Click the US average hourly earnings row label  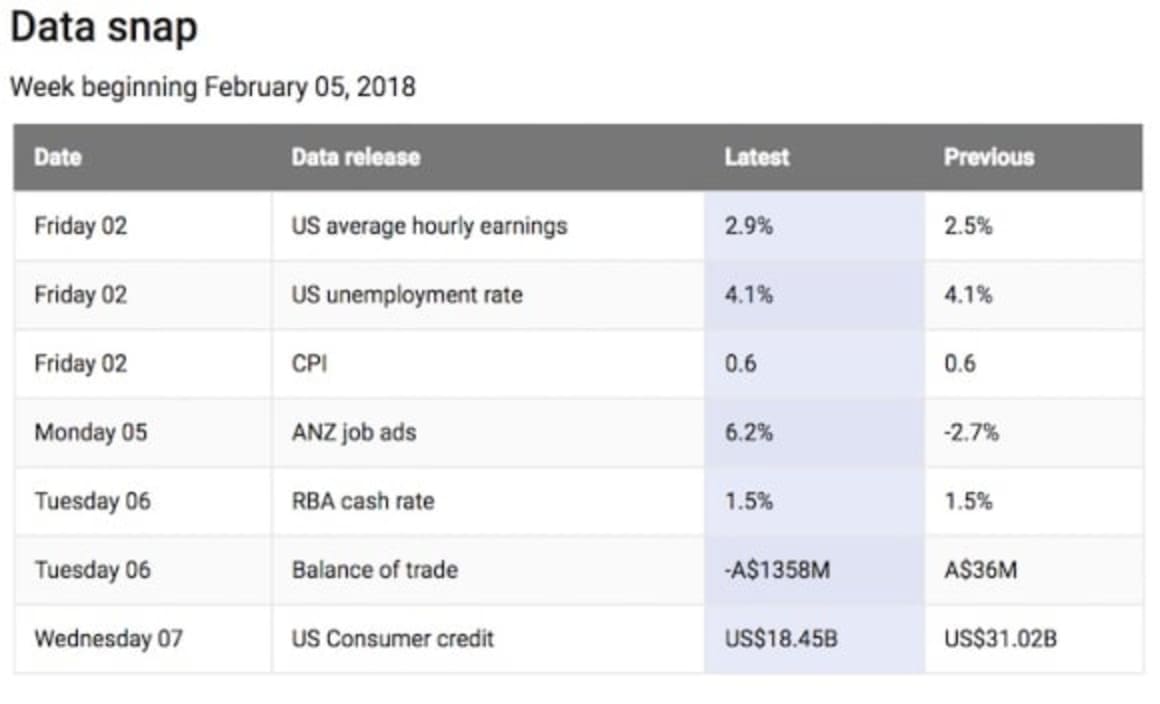pyautogui.click(x=428, y=226)
